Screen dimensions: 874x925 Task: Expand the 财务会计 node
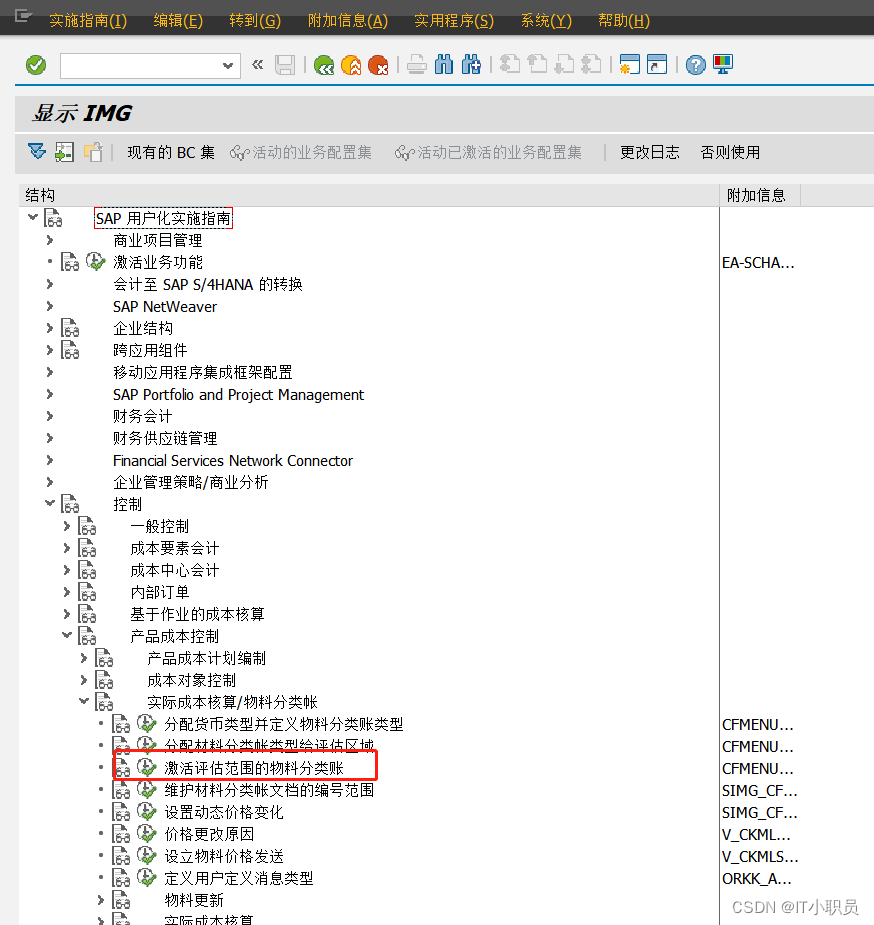(x=50, y=416)
